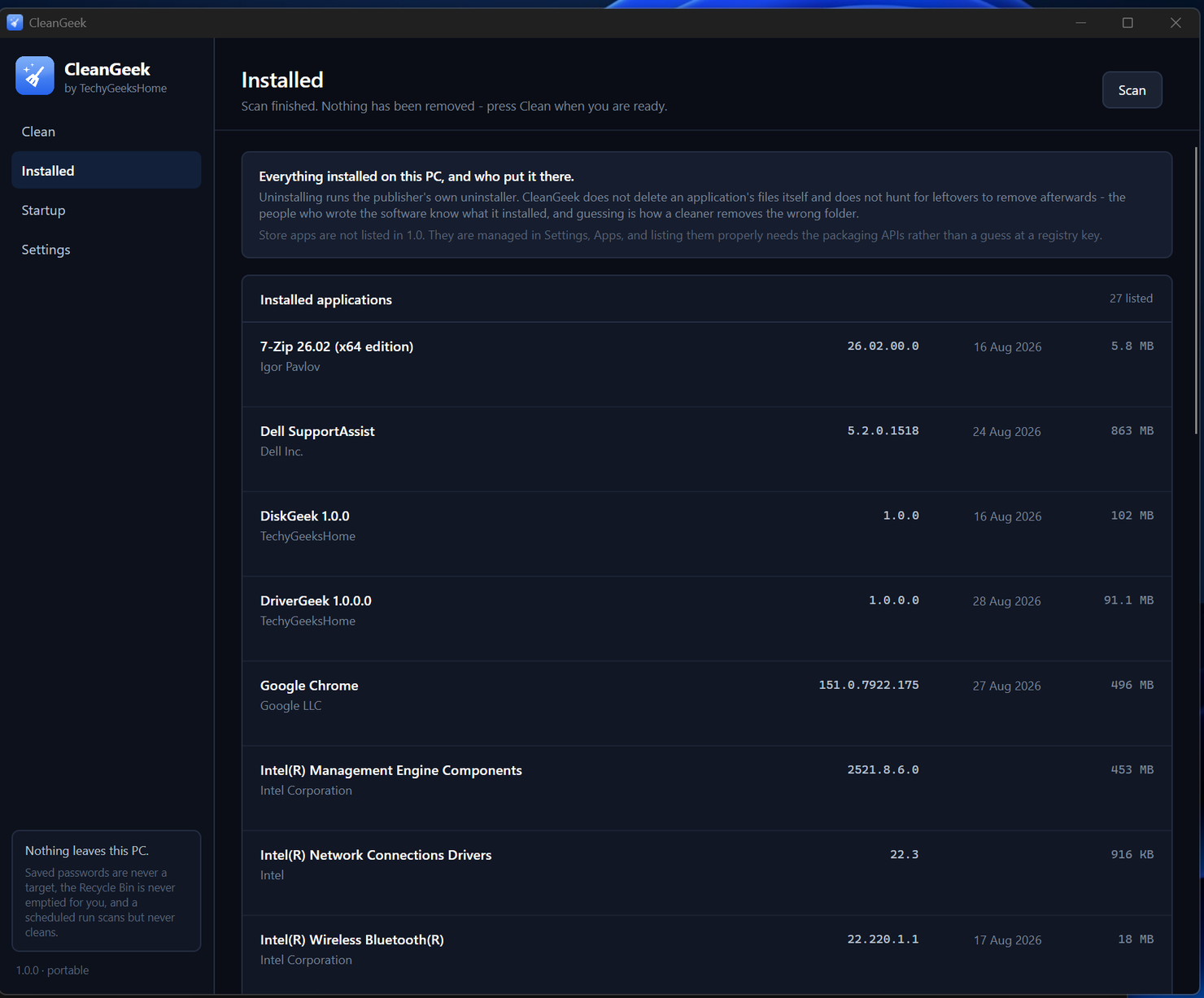Click 16 Aug 2026 date for DiskGeek
This screenshot has height=998, width=1204.
click(x=1007, y=516)
